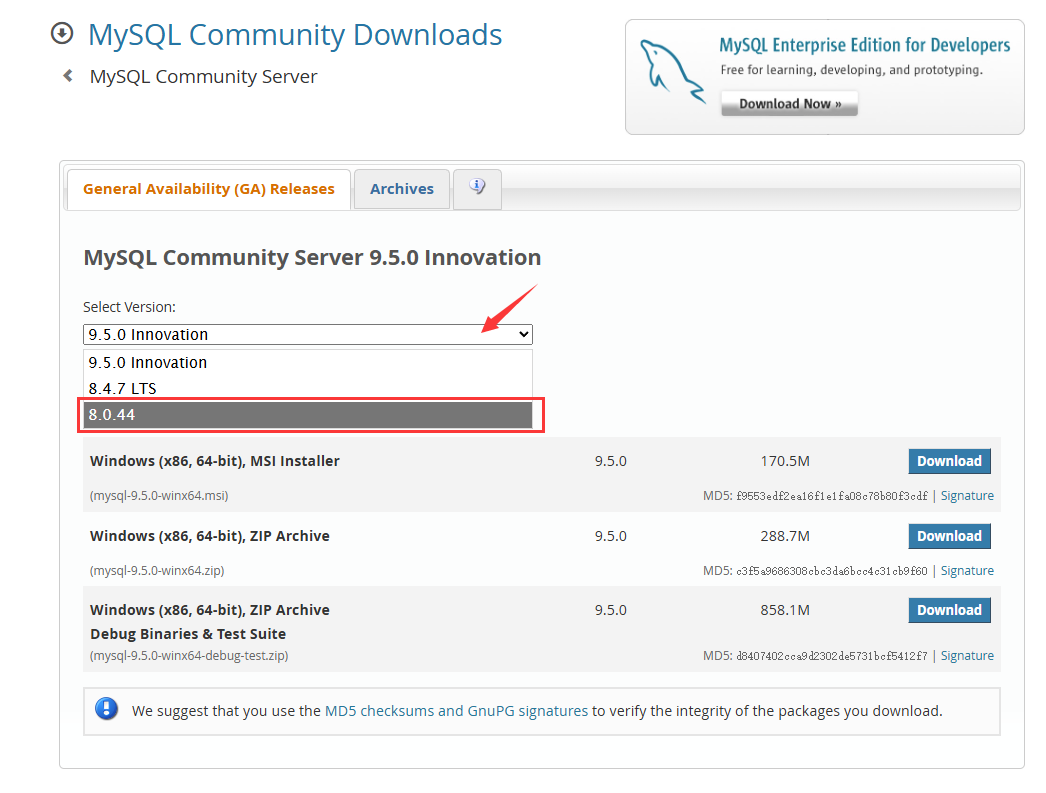Click the 858.1M size value
This screenshot has height=793, width=1046.
(x=785, y=610)
